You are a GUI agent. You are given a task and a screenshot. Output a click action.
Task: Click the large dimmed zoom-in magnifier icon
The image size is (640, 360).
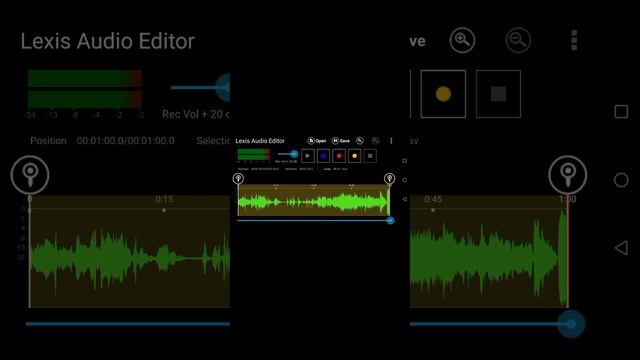[462, 40]
